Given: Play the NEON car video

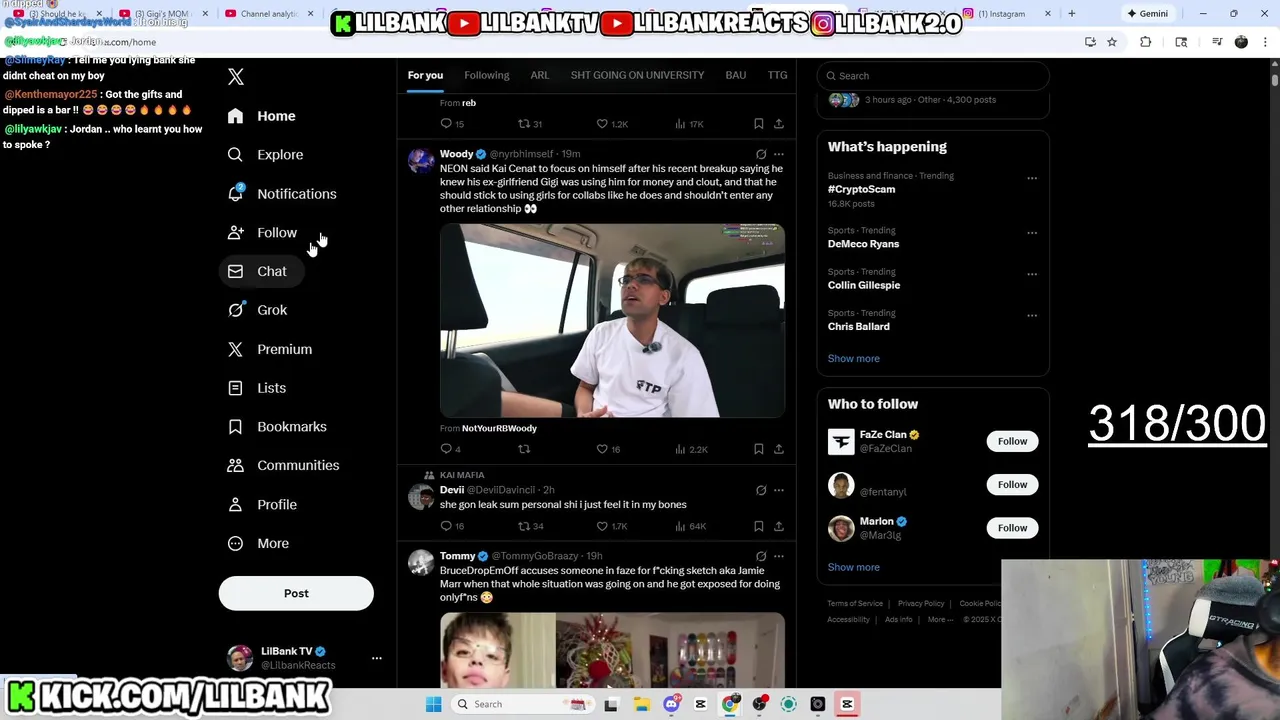Looking at the screenshot, I should click(612, 320).
